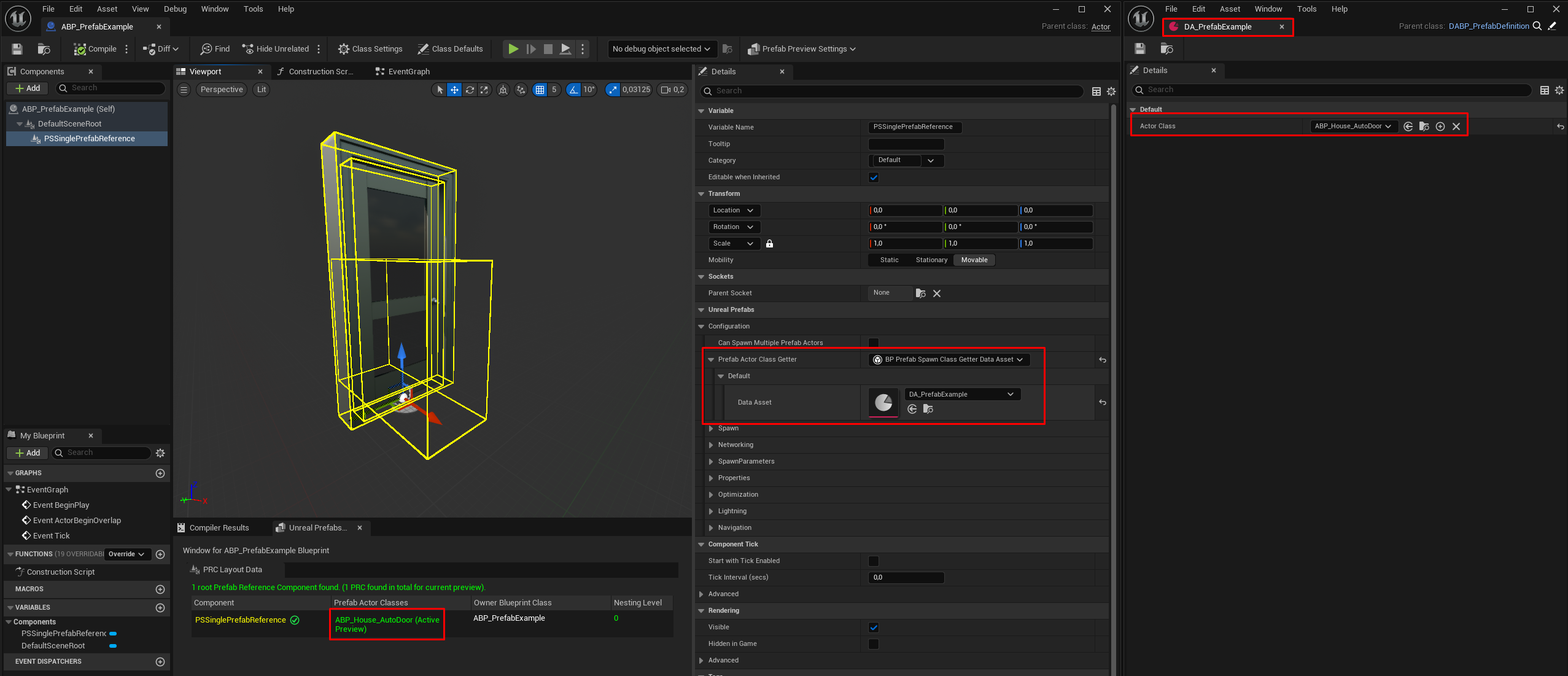Viewport: 1568px width, 676px height.
Task: Open Class Settings
Action: tap(370, 49)
